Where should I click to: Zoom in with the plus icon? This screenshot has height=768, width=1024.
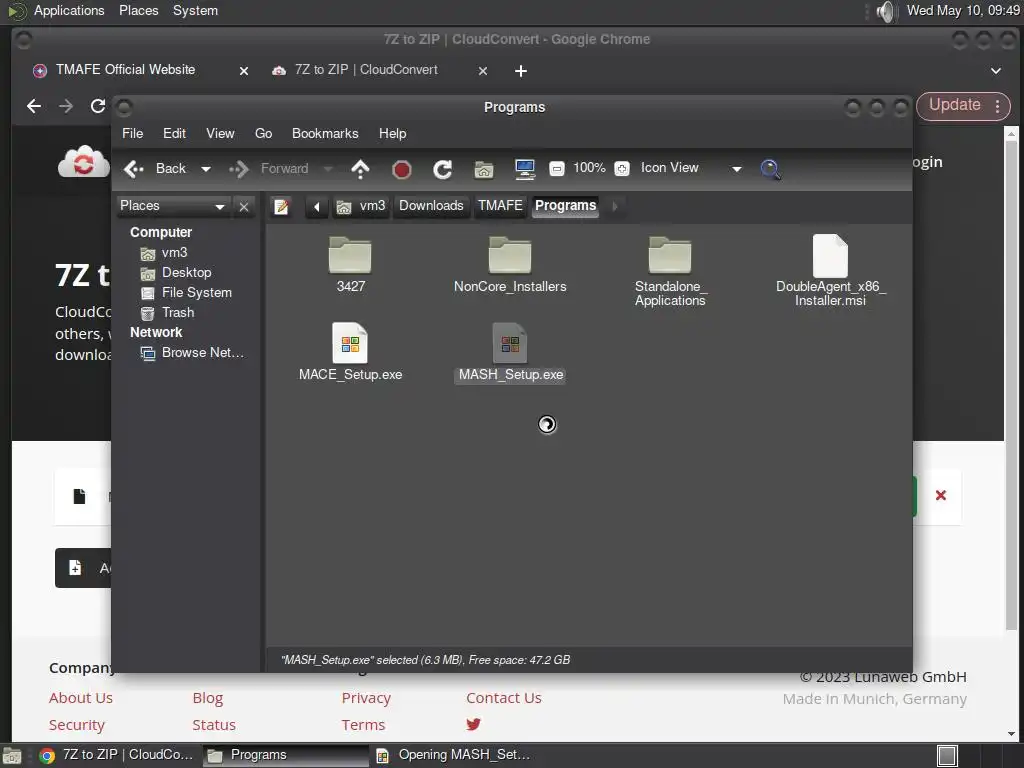622,168
